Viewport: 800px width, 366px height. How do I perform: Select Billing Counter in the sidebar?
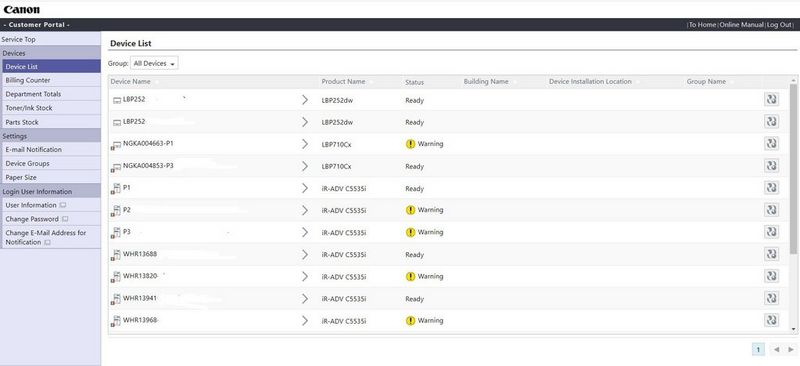(x=52, y=80)
